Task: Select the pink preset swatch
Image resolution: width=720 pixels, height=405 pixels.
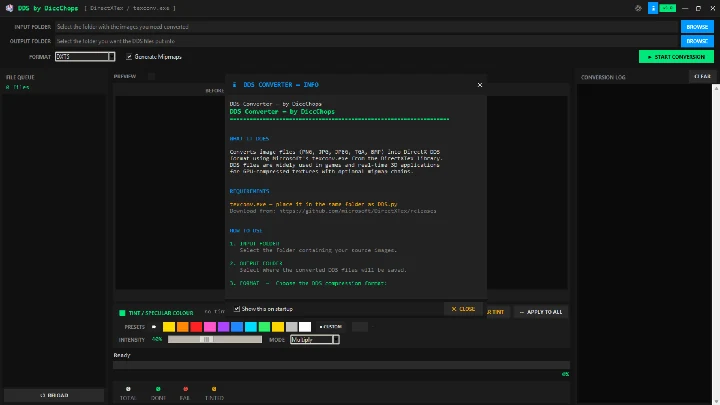Action: [210, 327]
